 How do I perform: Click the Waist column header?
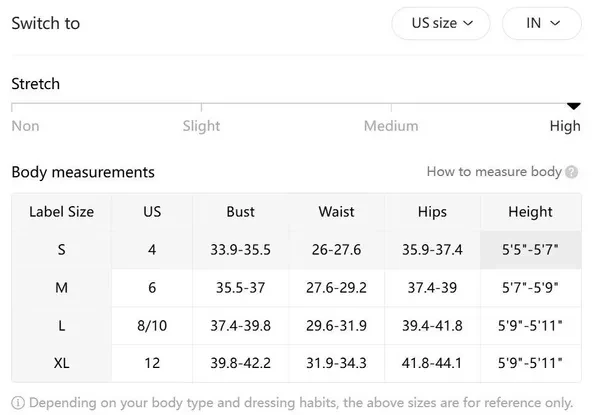336,212
